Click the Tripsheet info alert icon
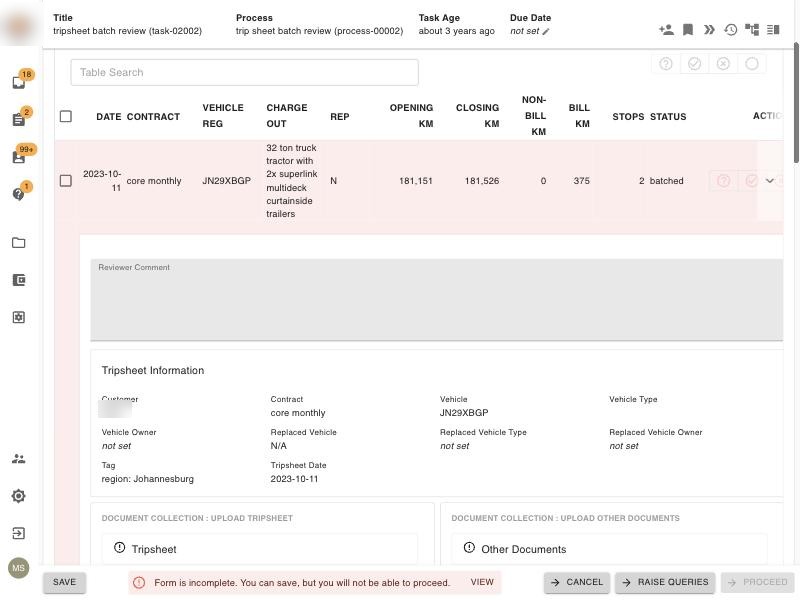Image resolution: width=800 pixels, height=600 pixels. point(119,547)
